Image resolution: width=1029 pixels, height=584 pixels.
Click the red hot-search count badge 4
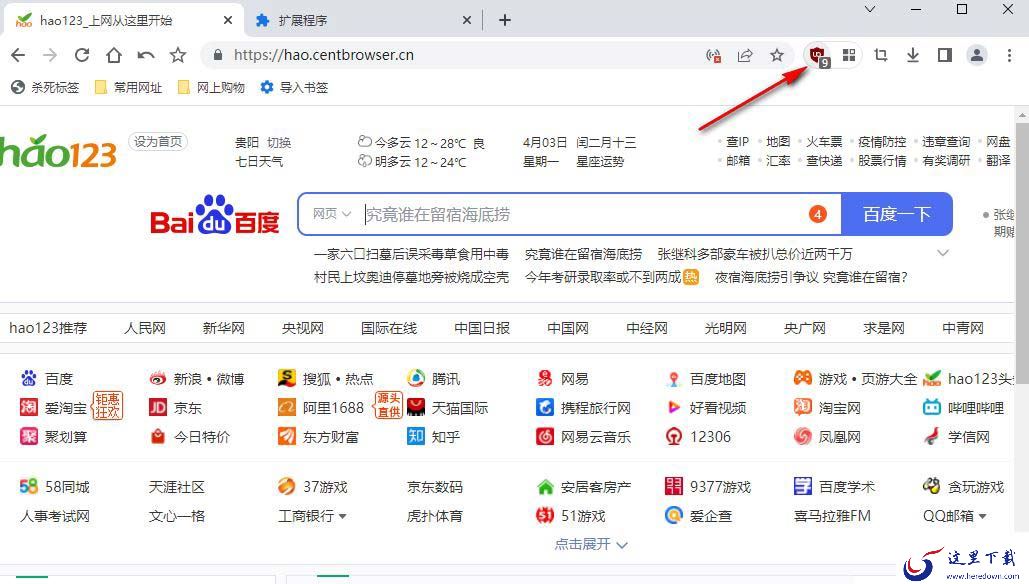coord(818,214)
